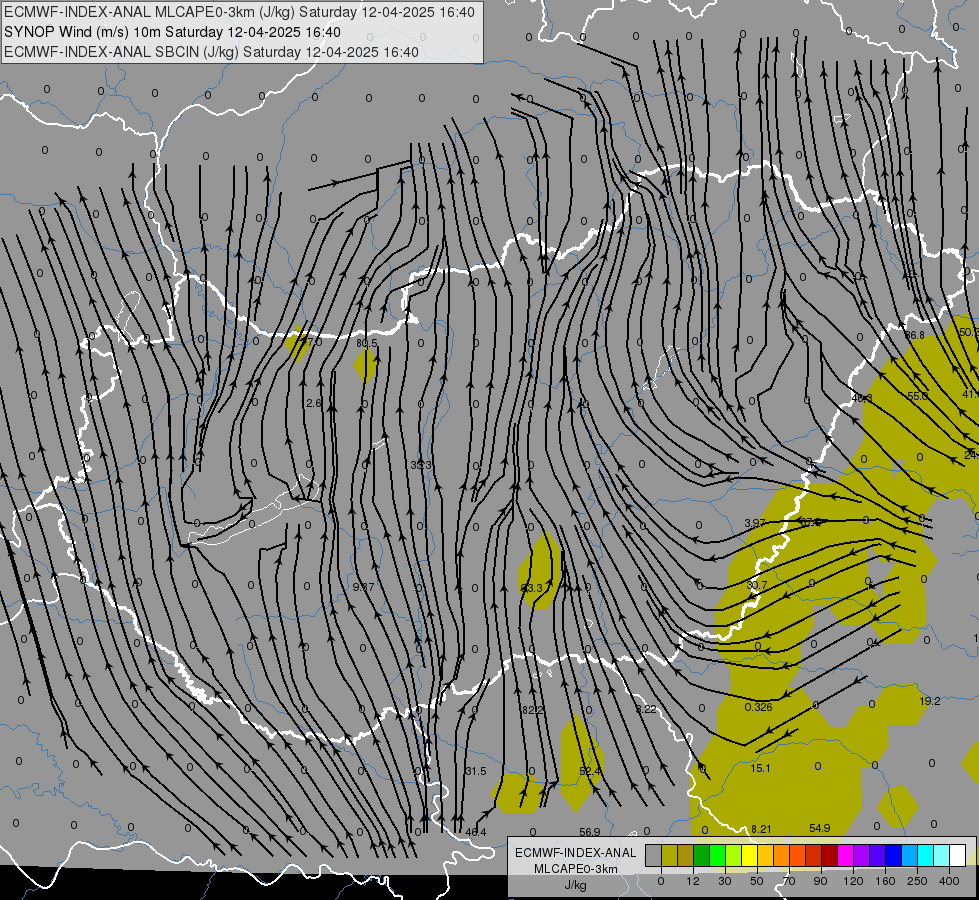Pick the yellow swatch in the color scale
979x900 pixels.
[750, 855]
